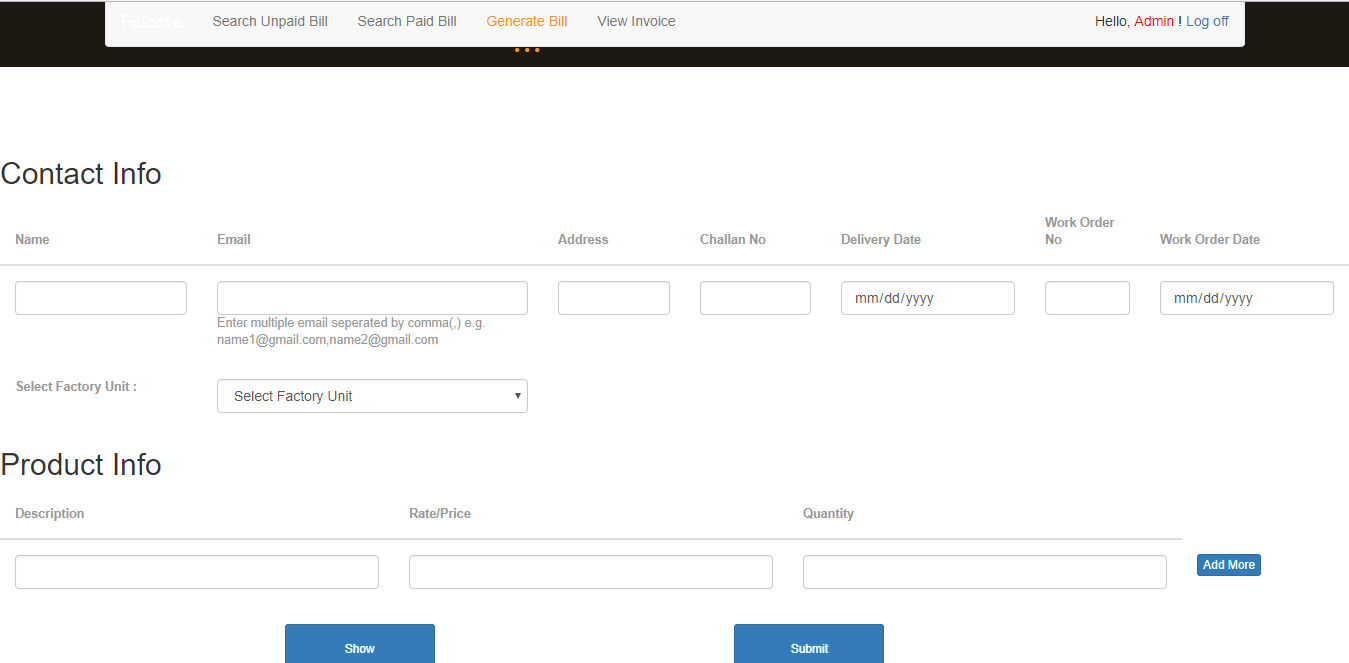Open the Search Unpaid Bill page
This screenshot has height=663, width=1349.
[270, 21]
